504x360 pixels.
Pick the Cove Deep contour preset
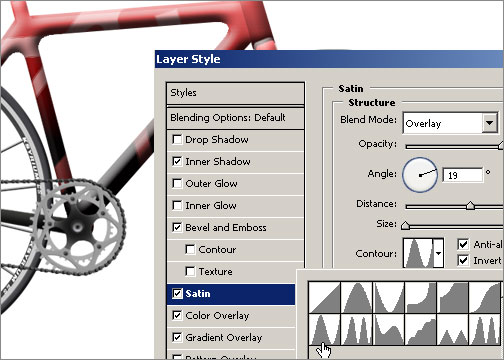coord(421,297)
